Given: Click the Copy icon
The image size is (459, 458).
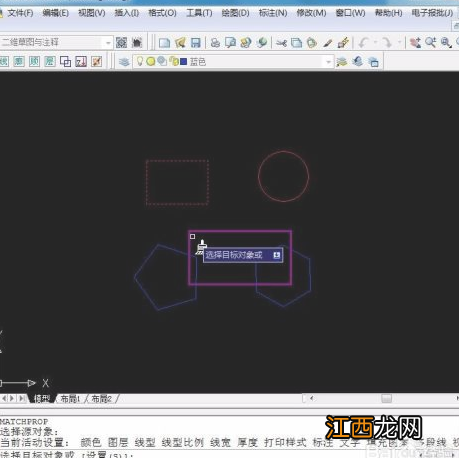Looking at the screenshot, I should pyautogui.click(x=296, y=43).
